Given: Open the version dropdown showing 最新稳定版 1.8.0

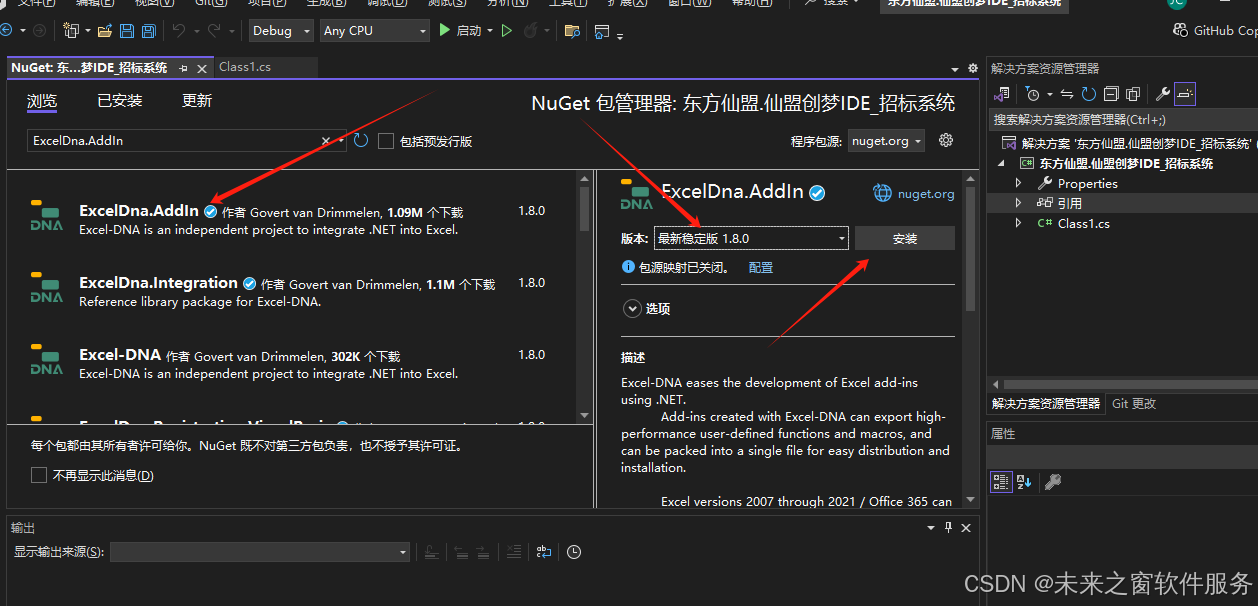Looking at the screenshot, I should (x=751, y=238).
